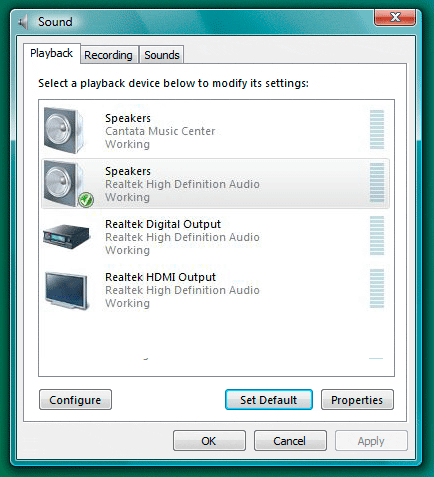Click the Realtek High Definition speaker icon
Screen dimensions: 434x477
coord(64,183)
